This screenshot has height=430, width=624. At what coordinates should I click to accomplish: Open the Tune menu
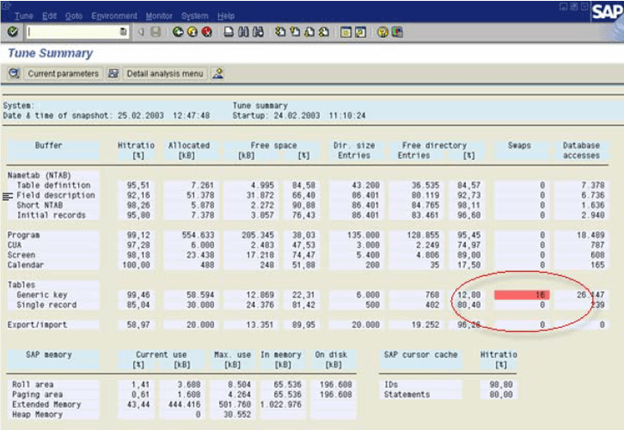point(24,16)
